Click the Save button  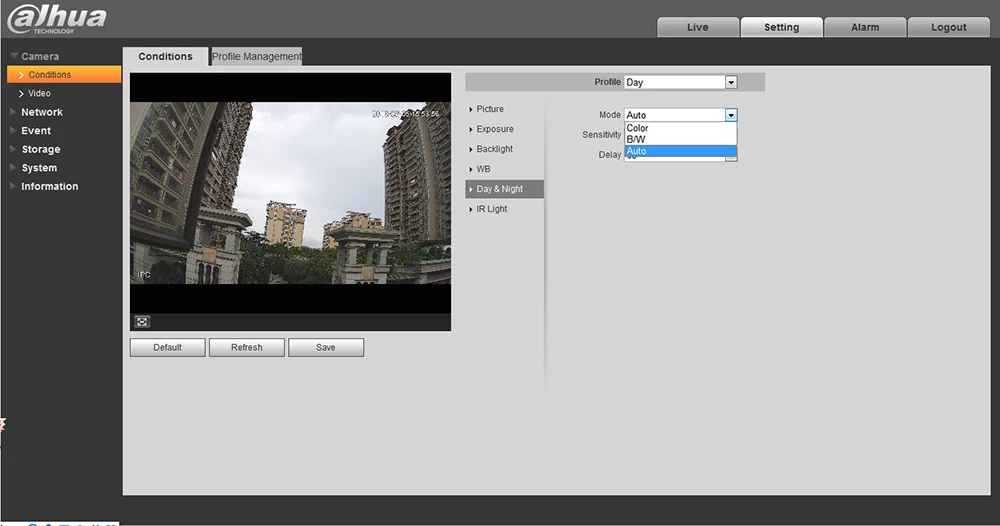tap(326, 347)
